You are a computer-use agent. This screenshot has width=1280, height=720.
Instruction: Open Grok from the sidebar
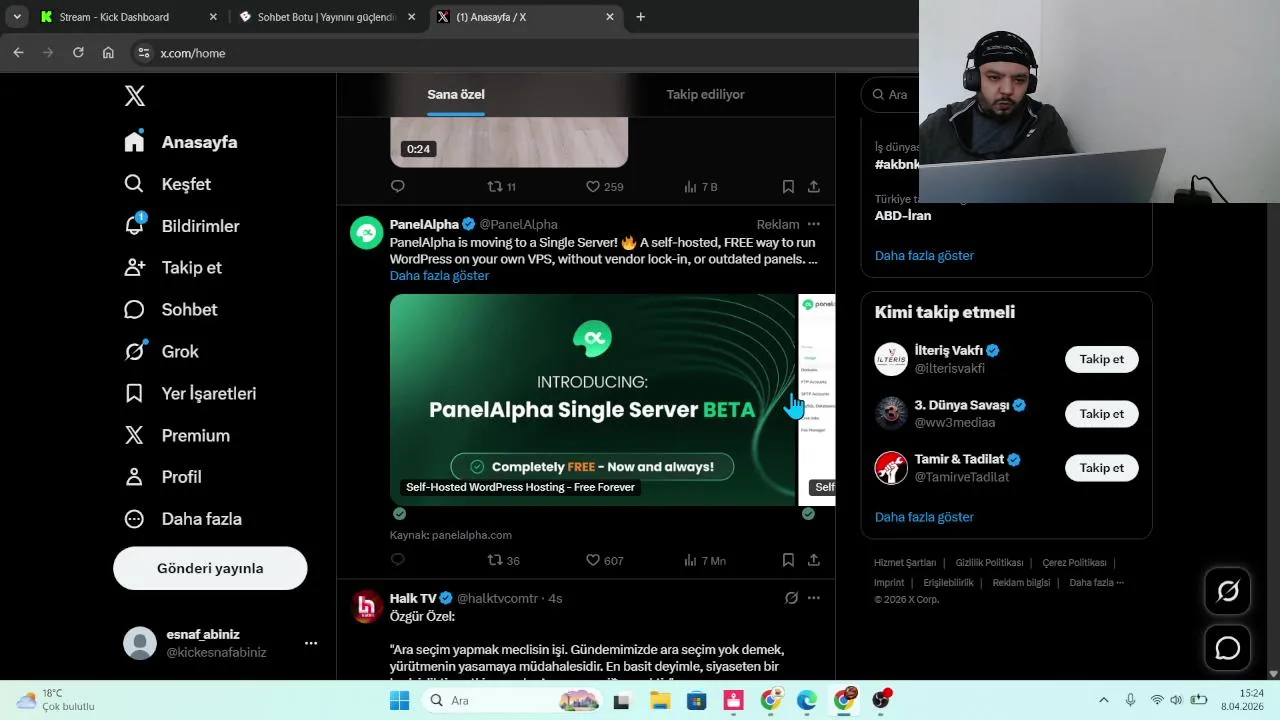pyautogui.click(x=134, y=351)
